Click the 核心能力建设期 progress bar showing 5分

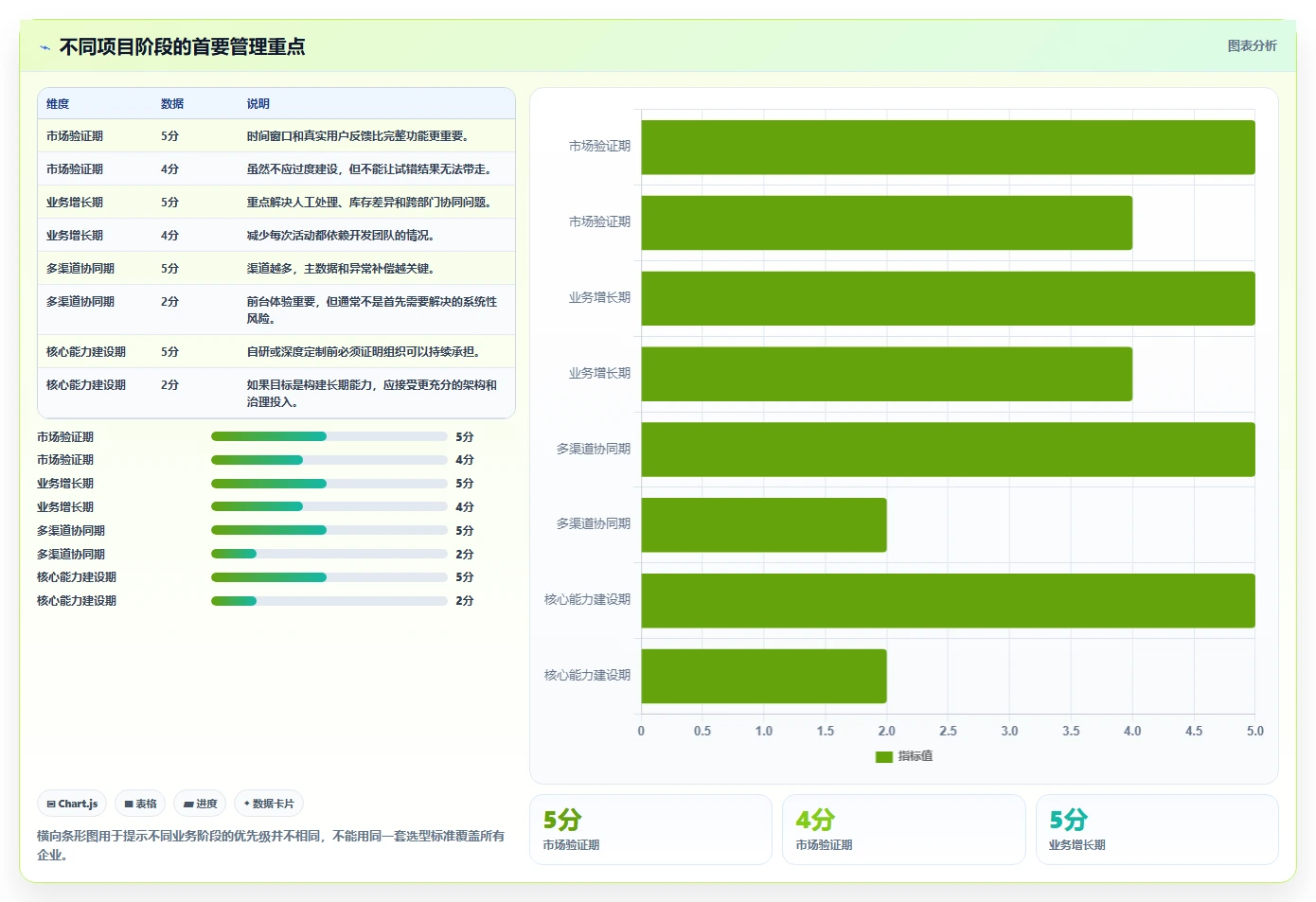(x=329, y=577)
